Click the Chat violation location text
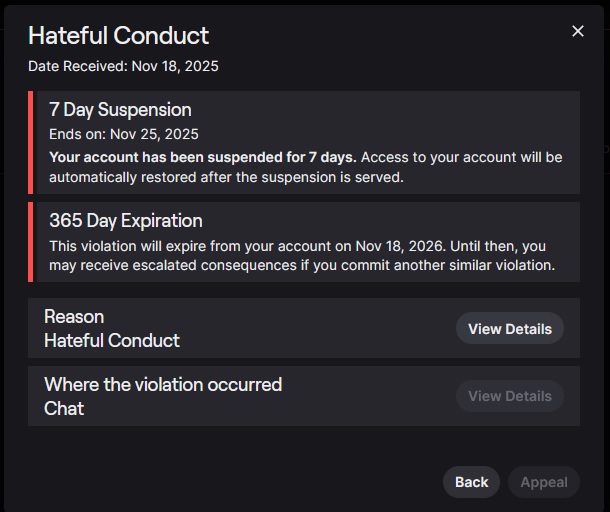This screenshot has height=512, width=610. point(64,408)
